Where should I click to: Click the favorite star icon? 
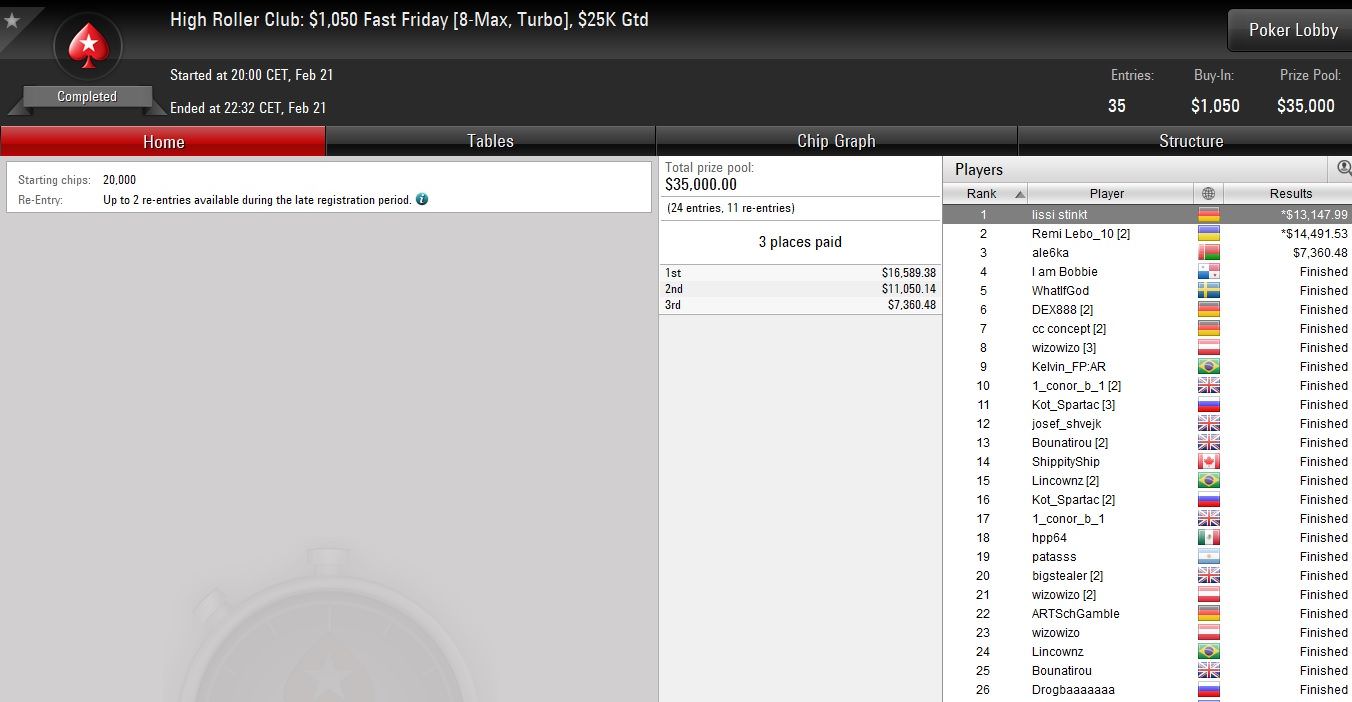point(12,20)
